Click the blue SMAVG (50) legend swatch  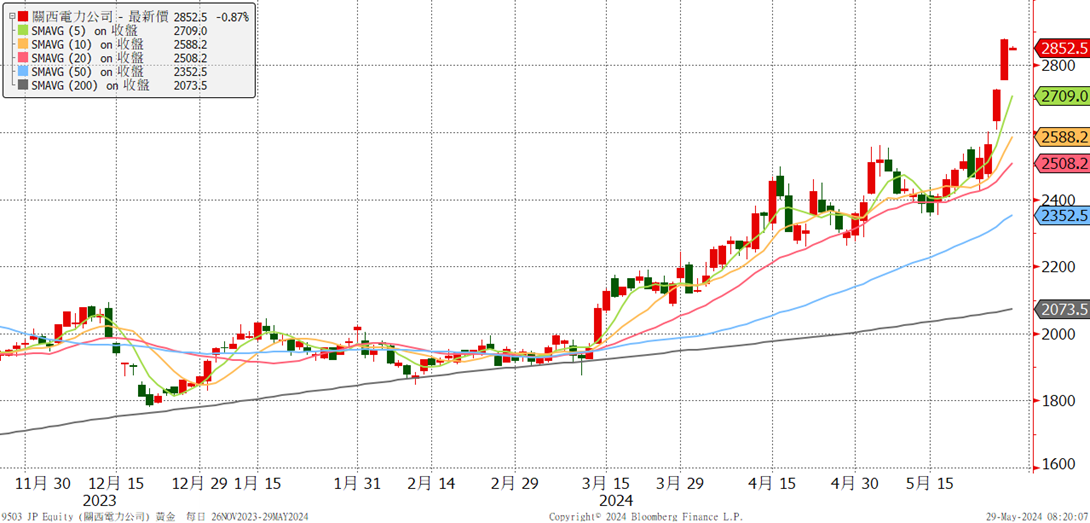click(24, 72)
